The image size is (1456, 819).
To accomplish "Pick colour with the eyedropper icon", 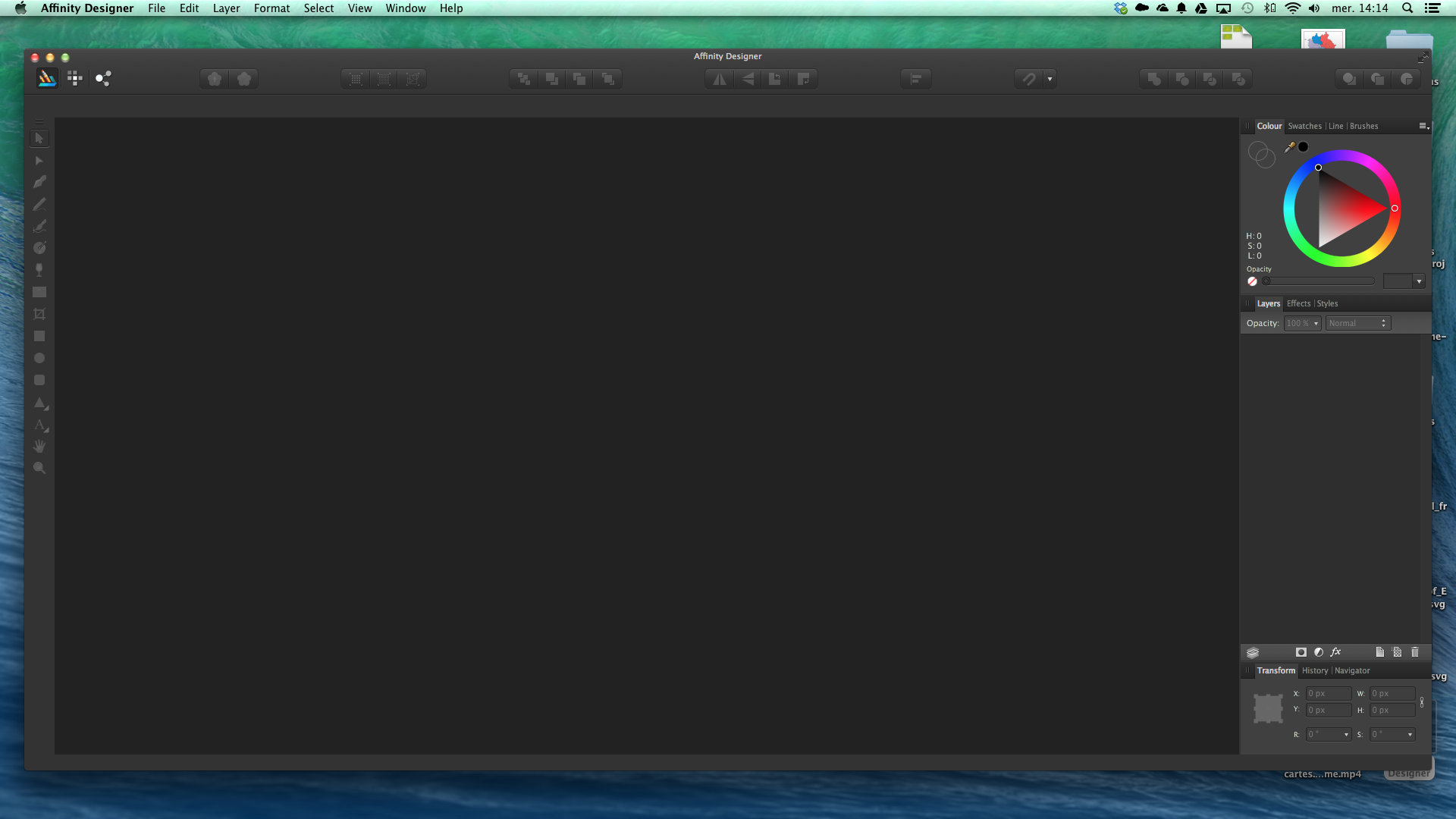I will pyautogui.click(x=1290, y=147).
